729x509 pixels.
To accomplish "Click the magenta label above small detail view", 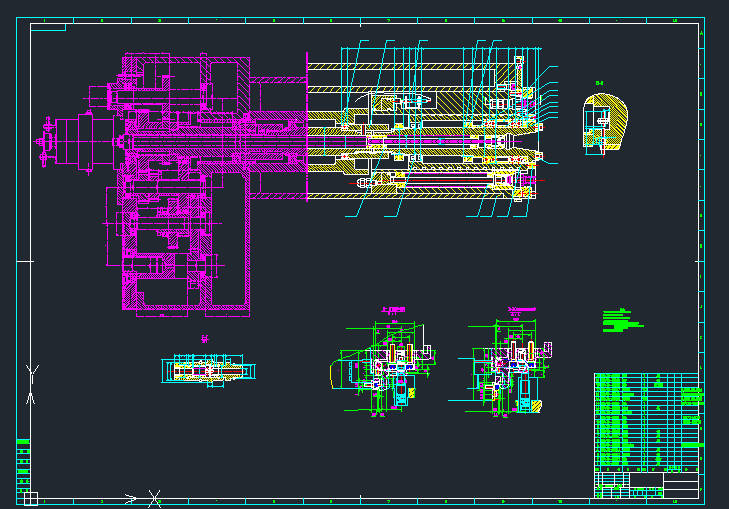I will click(x=204, y=338).
